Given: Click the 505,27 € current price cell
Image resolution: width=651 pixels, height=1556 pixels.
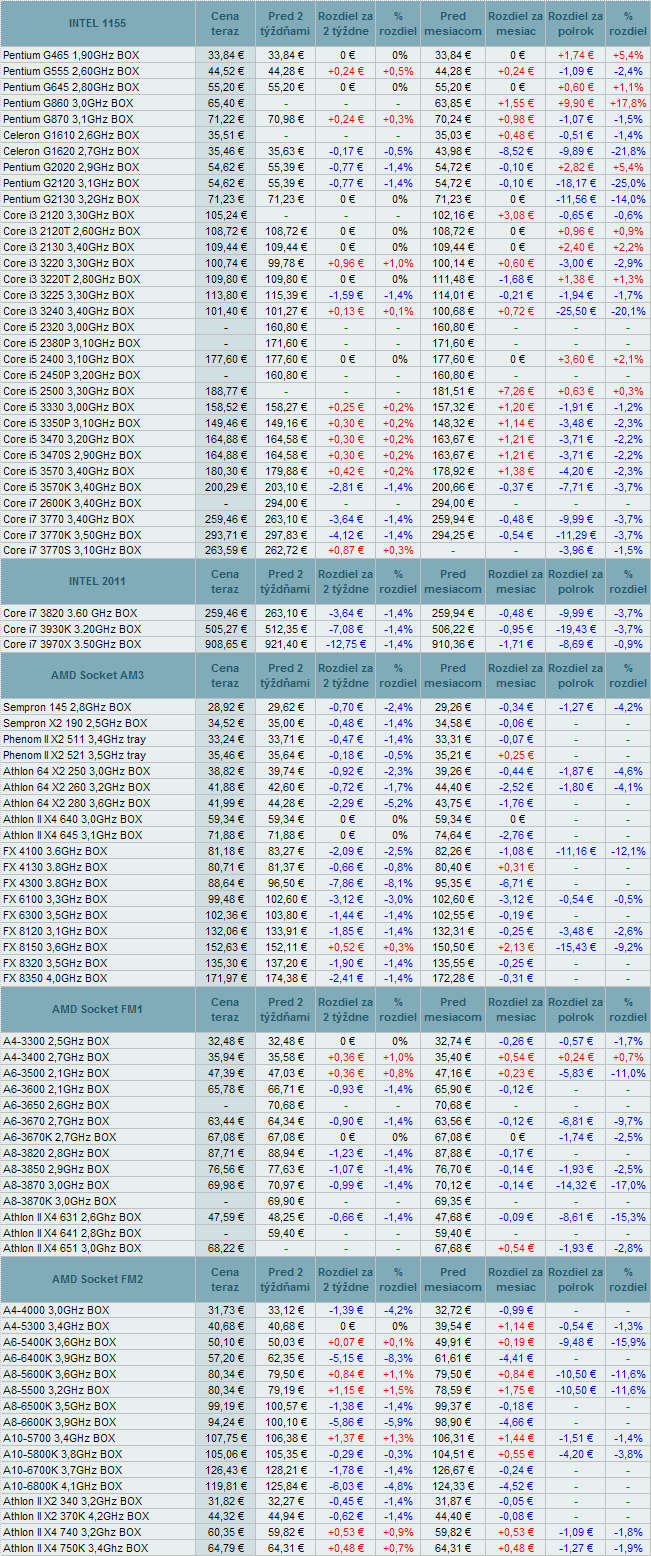Looking at the screenshot, I should click(x=225, y=628).
